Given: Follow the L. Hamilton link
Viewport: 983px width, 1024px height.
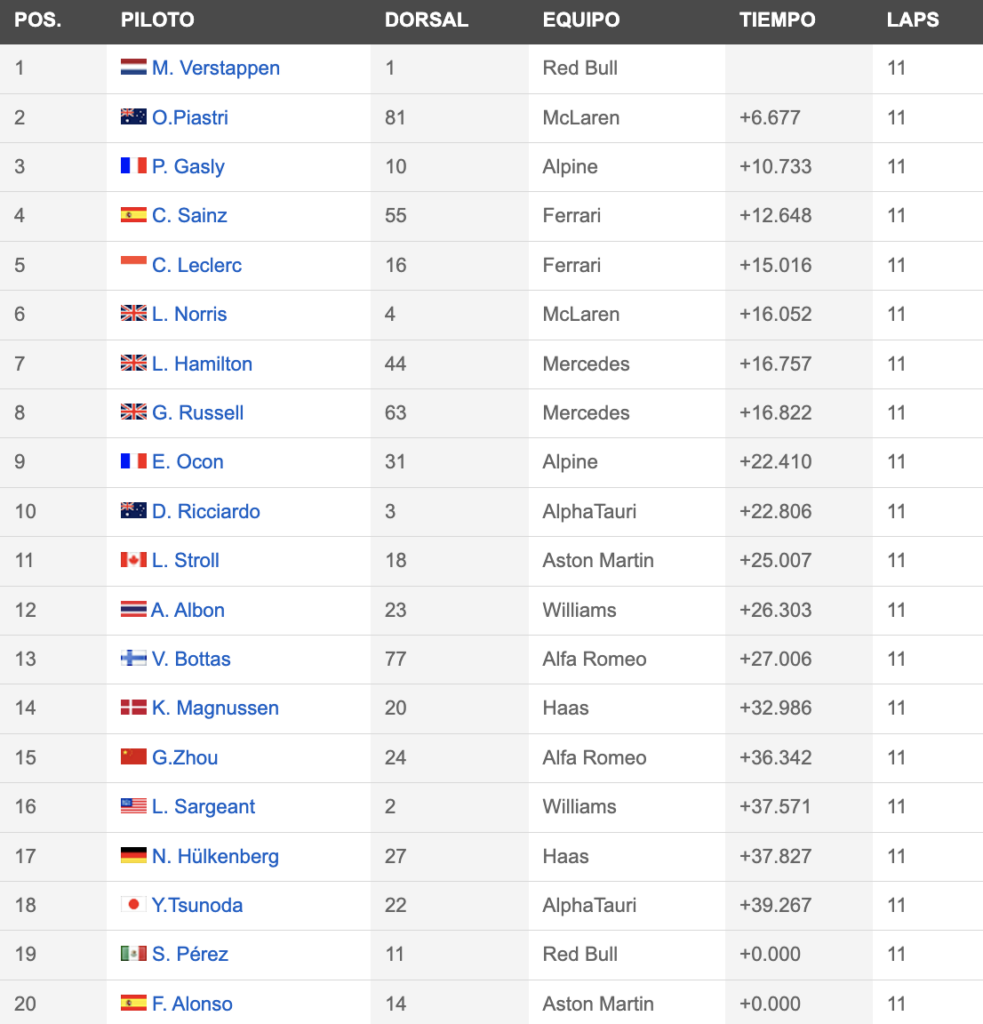Looking at the screenshot, I should pyautogui.click(x=202, y=364).
